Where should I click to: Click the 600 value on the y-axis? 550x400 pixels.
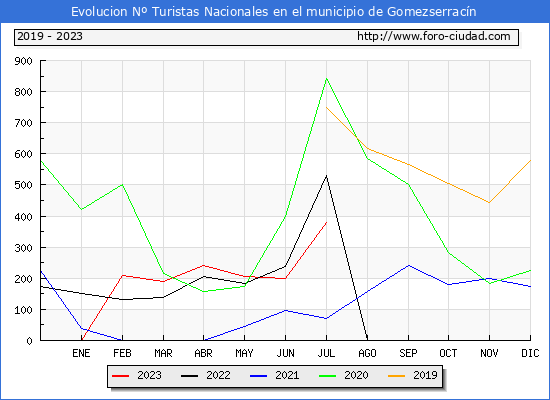(x=24, y=154)
